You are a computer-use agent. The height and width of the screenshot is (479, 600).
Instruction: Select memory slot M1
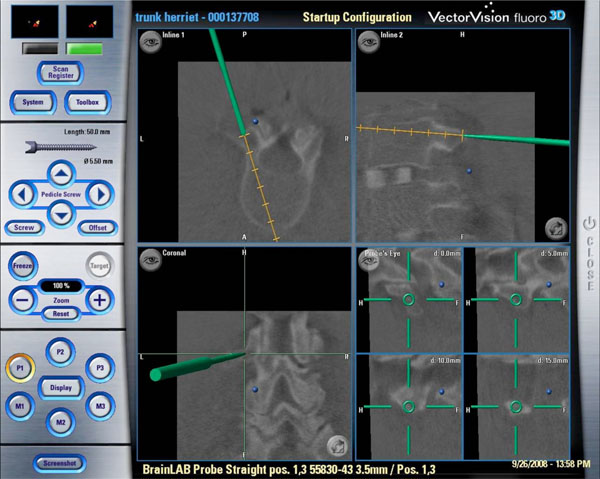20,406
